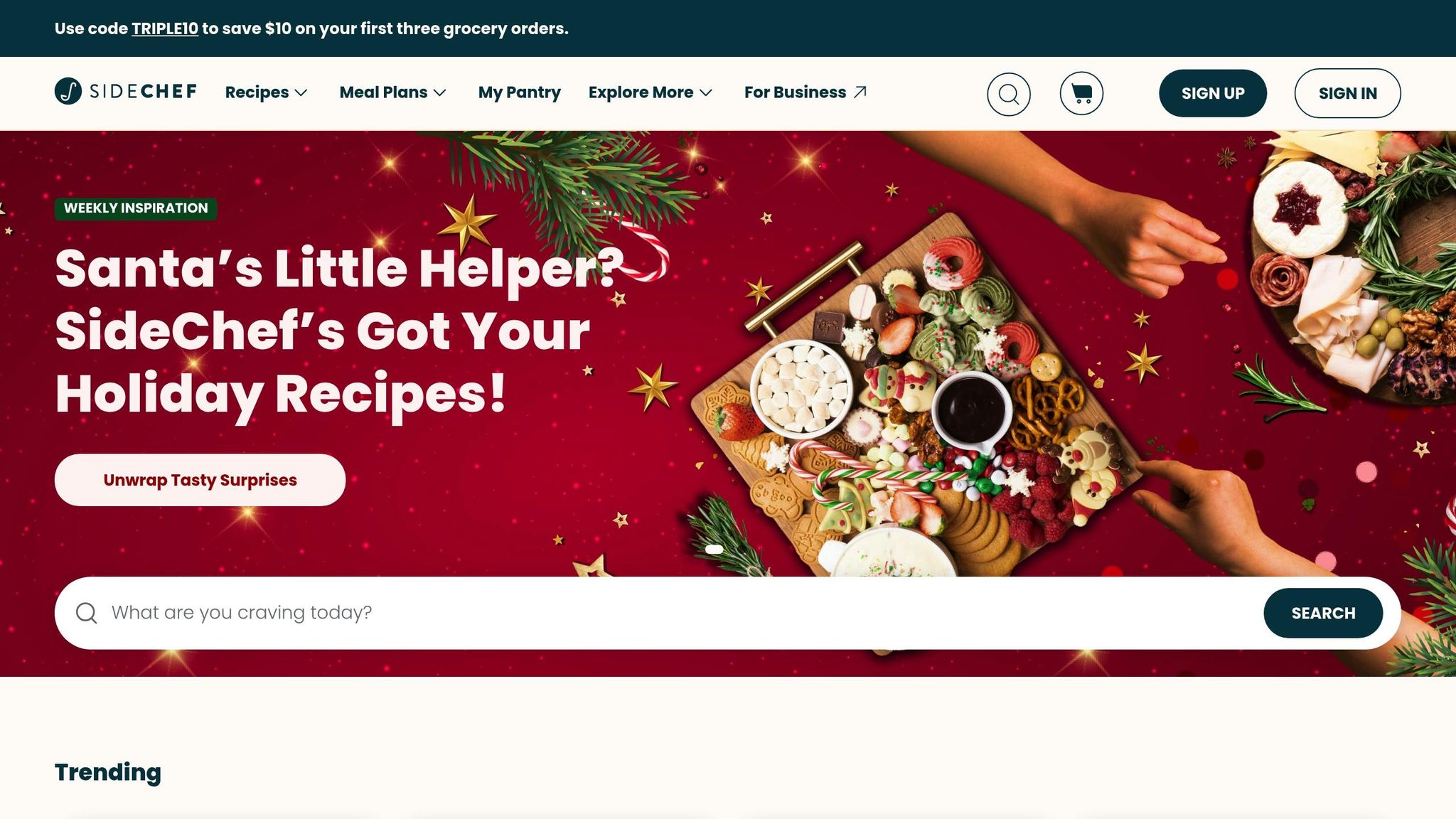
Task: Select the white carousel slide indicator
Action: coord(714,549)
